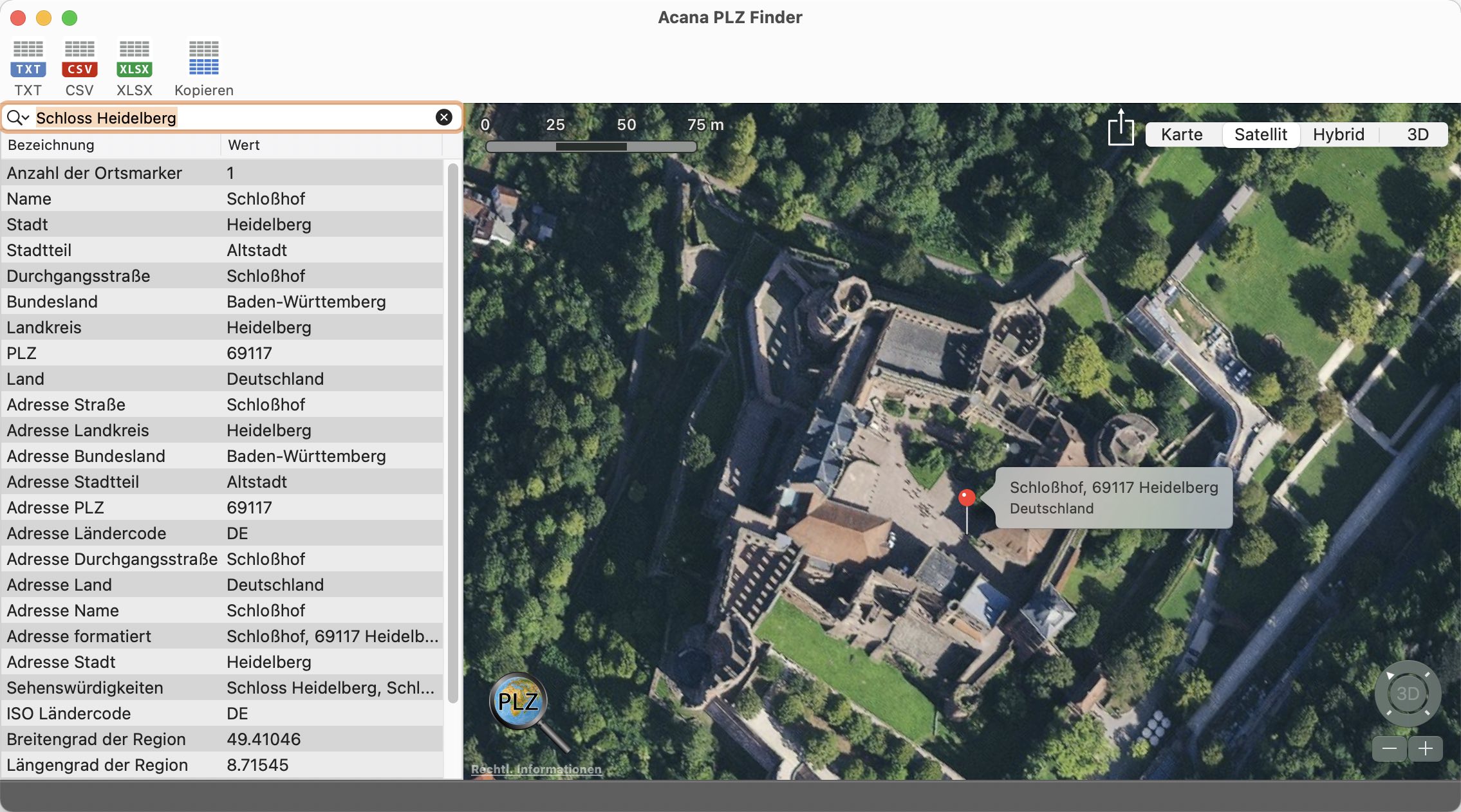Select the Breitengrad der Region row
This screenshot has height=812, width=1461.
(222, 739)
